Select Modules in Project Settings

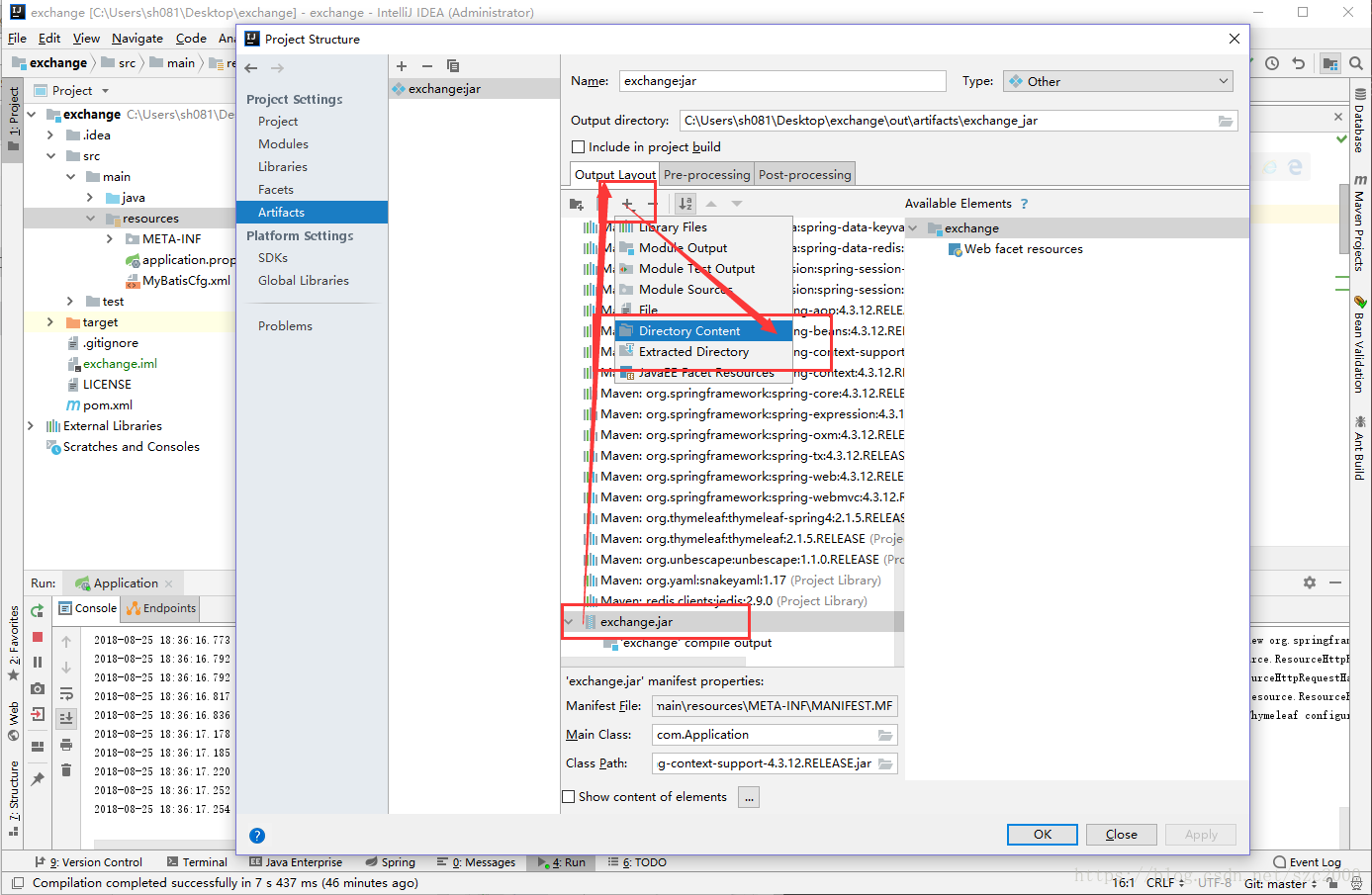[283, 144]
